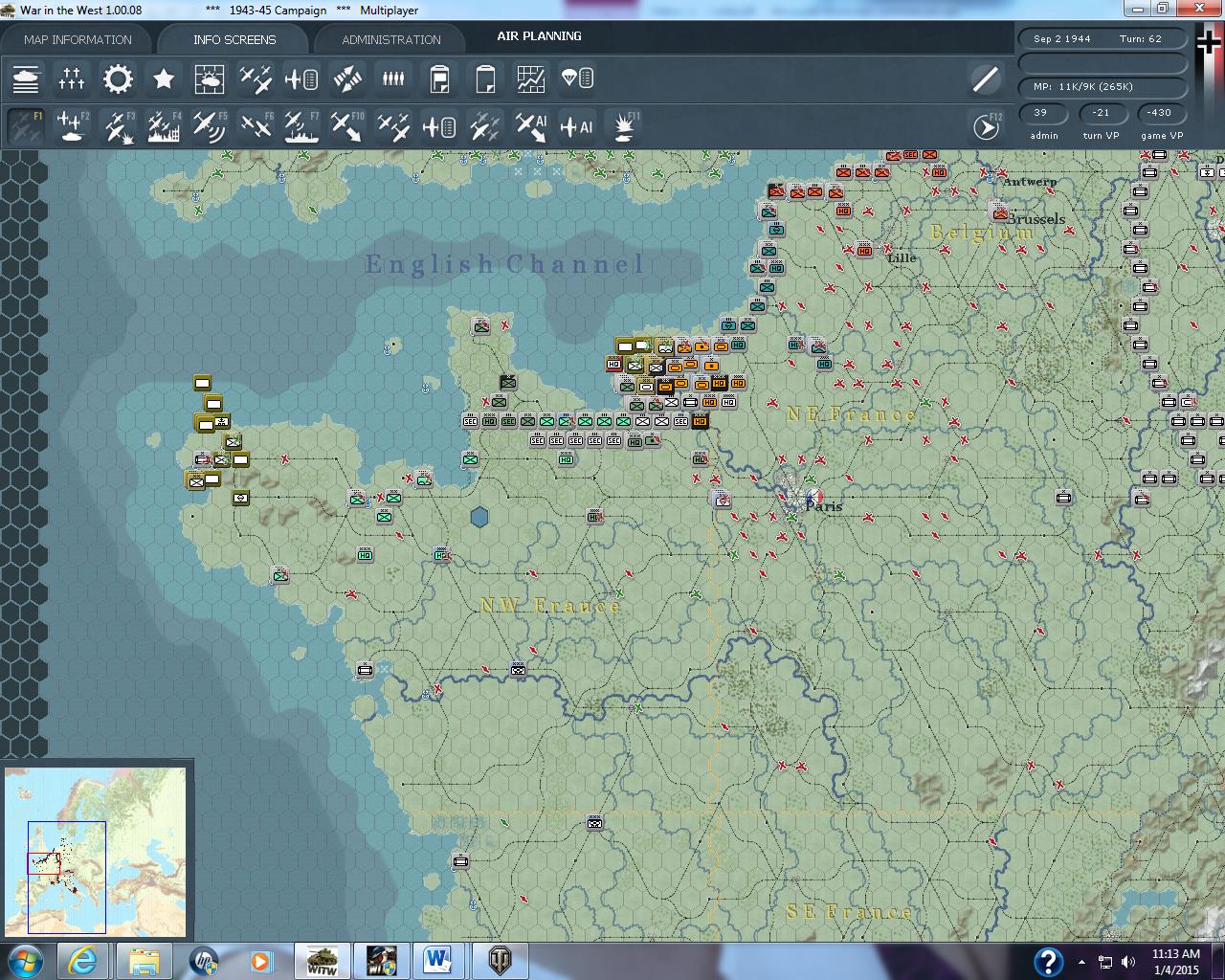This screenshot has width=1225, height=980.
Task: Click the Turn: 62 indicator
Action: point(1140,39)
